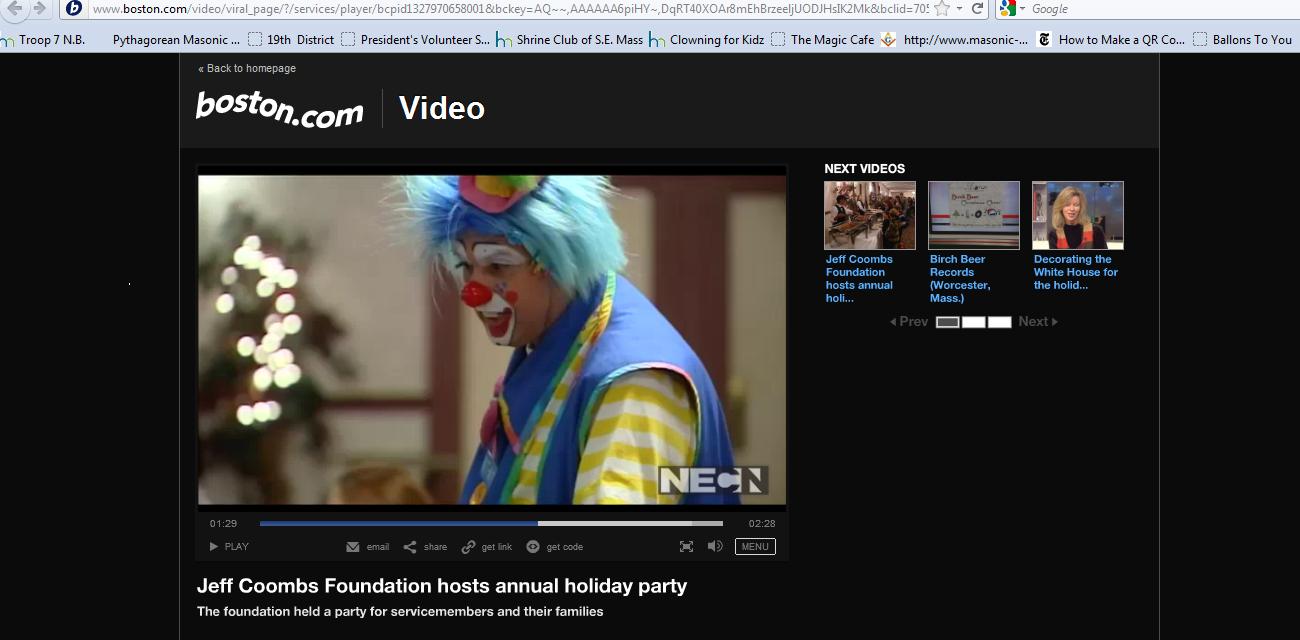This screenshot has width=1300, height=640.
Task: Click the Google search icon in toolbar
Action: coord(1008,8)
